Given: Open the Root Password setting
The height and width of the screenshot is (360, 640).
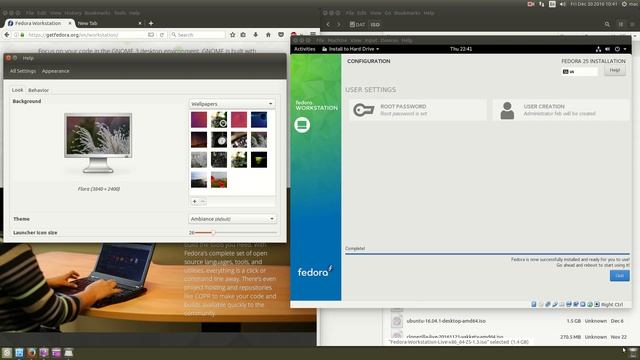Looking at the screenshot, I should click(x=418, y=110).
